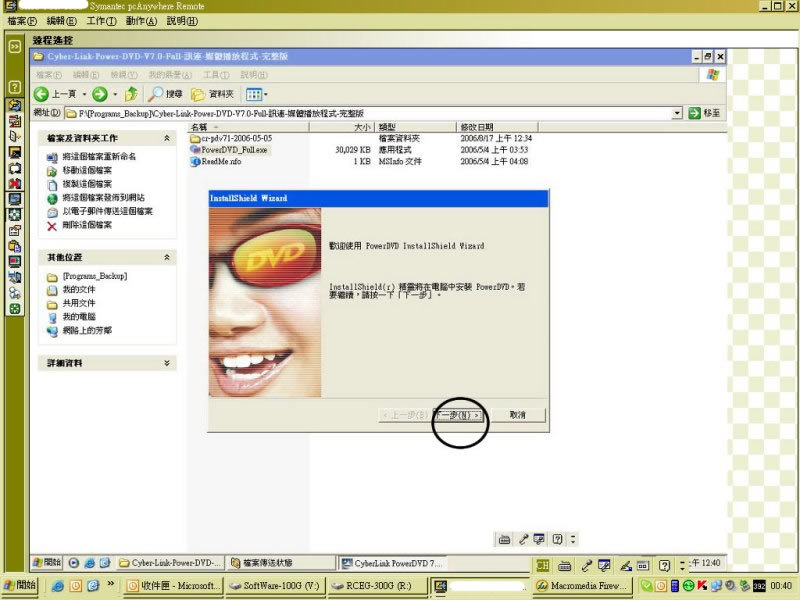Click the help icon on floating language bar

(x=558, y=539)
